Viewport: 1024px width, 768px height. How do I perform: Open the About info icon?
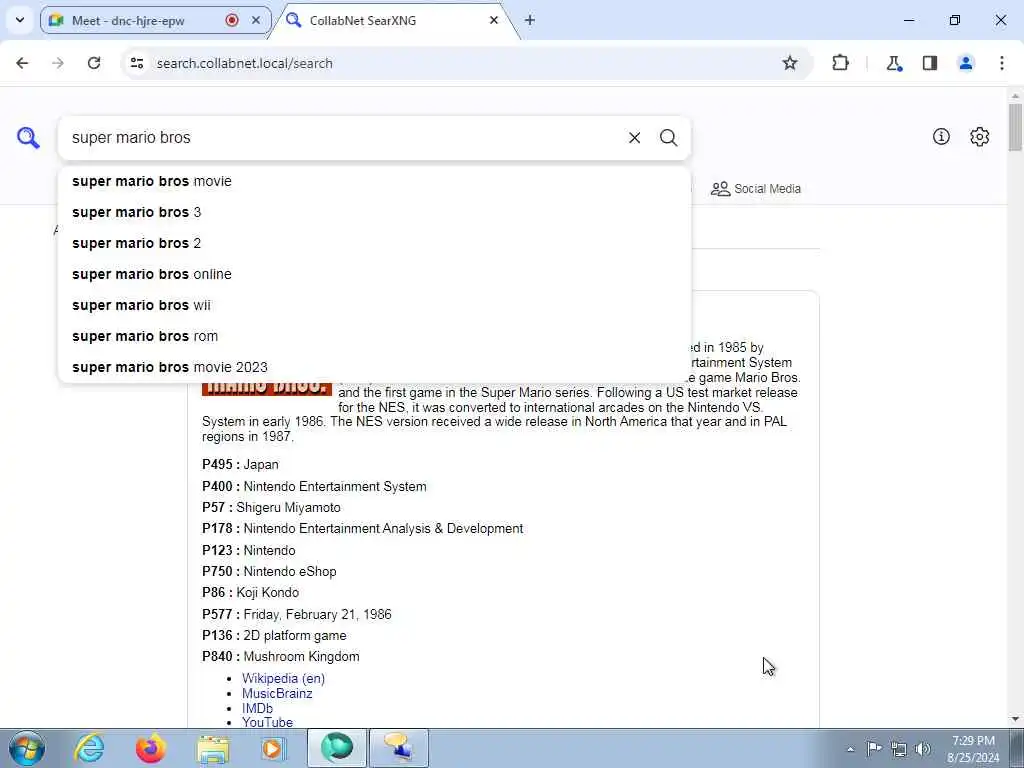[940, 136]
